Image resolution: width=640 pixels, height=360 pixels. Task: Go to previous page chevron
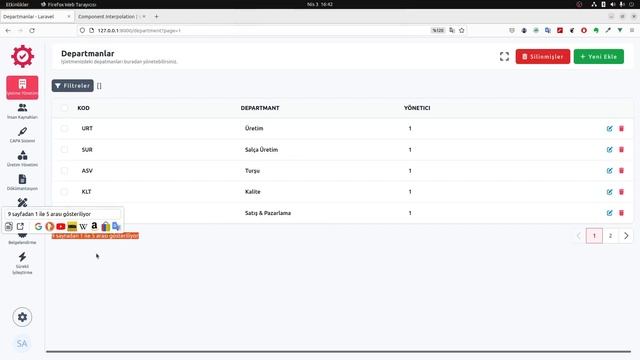tap(578, 236)
